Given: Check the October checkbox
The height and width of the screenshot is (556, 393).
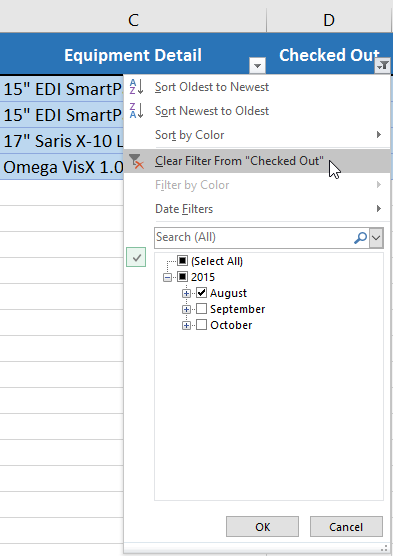Looking at the screenshot, I should [x=201, y=325].
